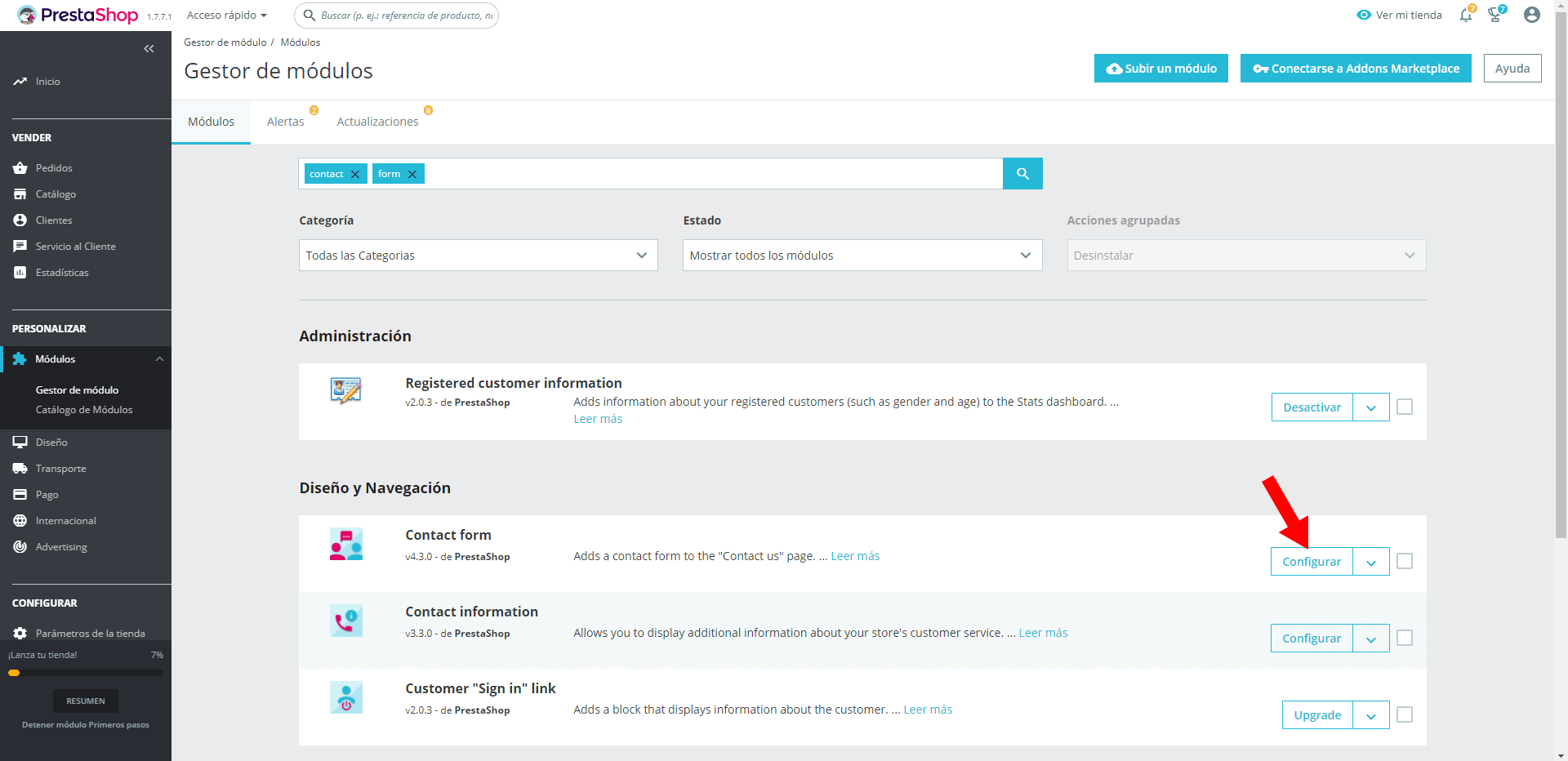Viewport: 1568px width, 761px height.
Task: Click the Clientes person icon
Action: (20, 220)
